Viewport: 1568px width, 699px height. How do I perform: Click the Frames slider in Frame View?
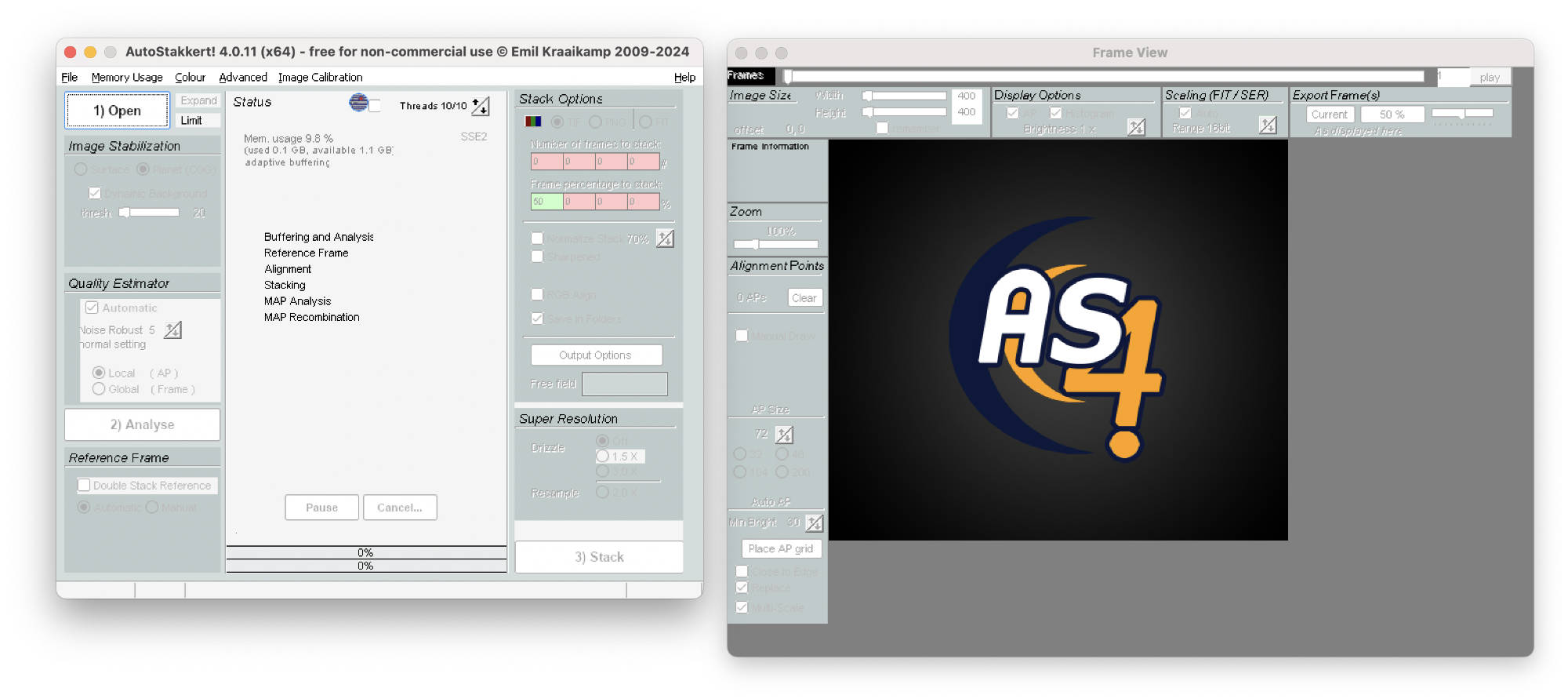[1105, 76]
